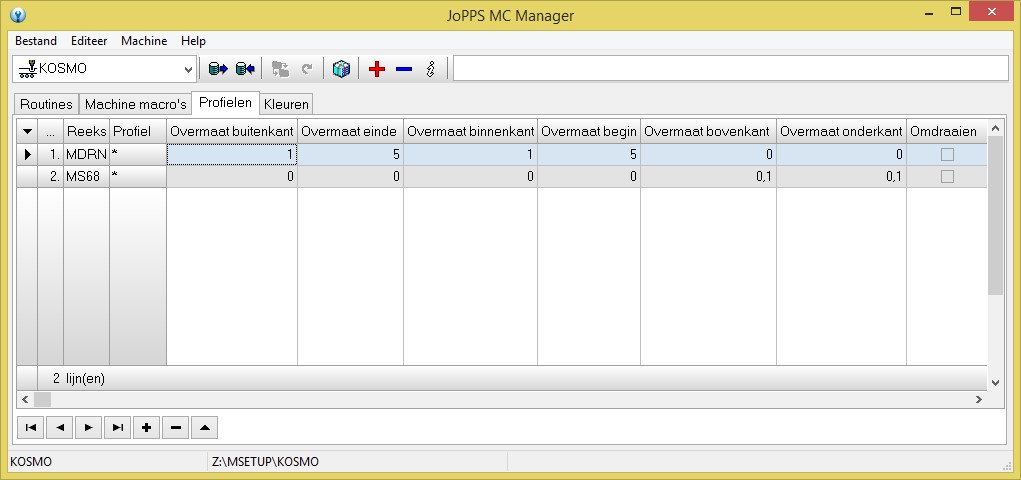Click KOSMO label in the status bar
The height and width of the screenshot is (480, 1021).
click(31, 462)
